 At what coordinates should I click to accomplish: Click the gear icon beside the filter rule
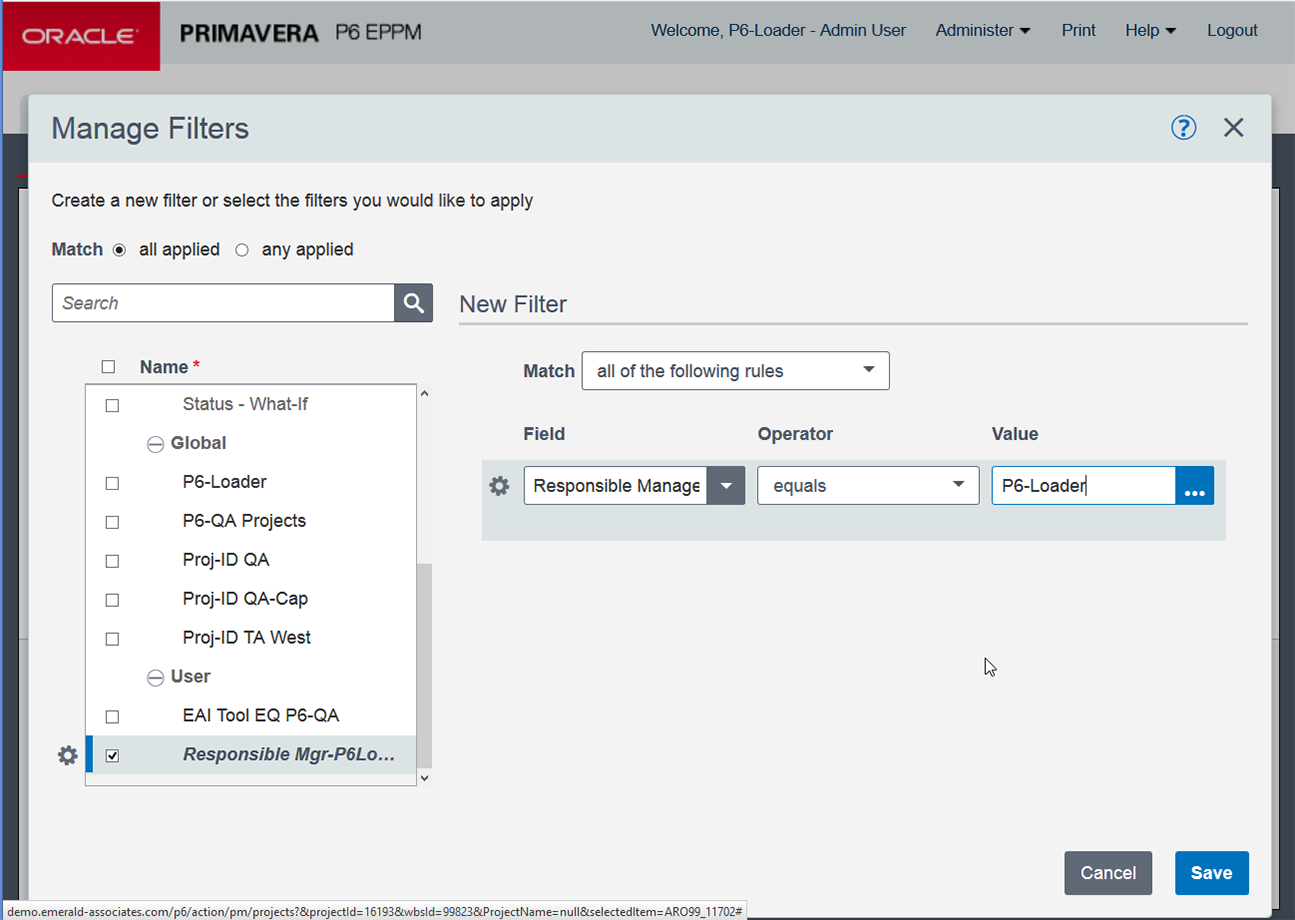coord(499,485)
